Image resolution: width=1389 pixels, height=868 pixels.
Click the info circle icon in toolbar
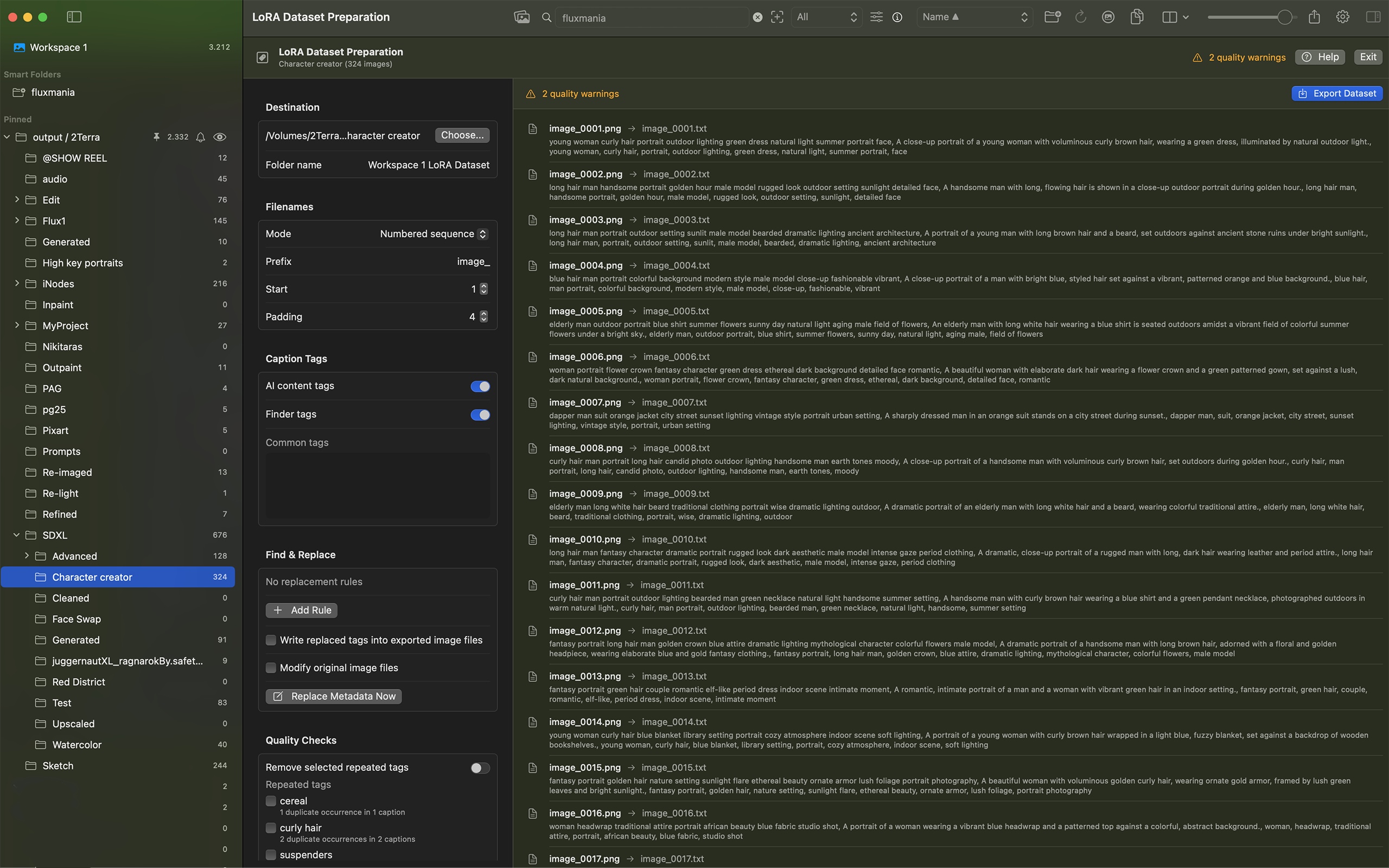[897, 18]
